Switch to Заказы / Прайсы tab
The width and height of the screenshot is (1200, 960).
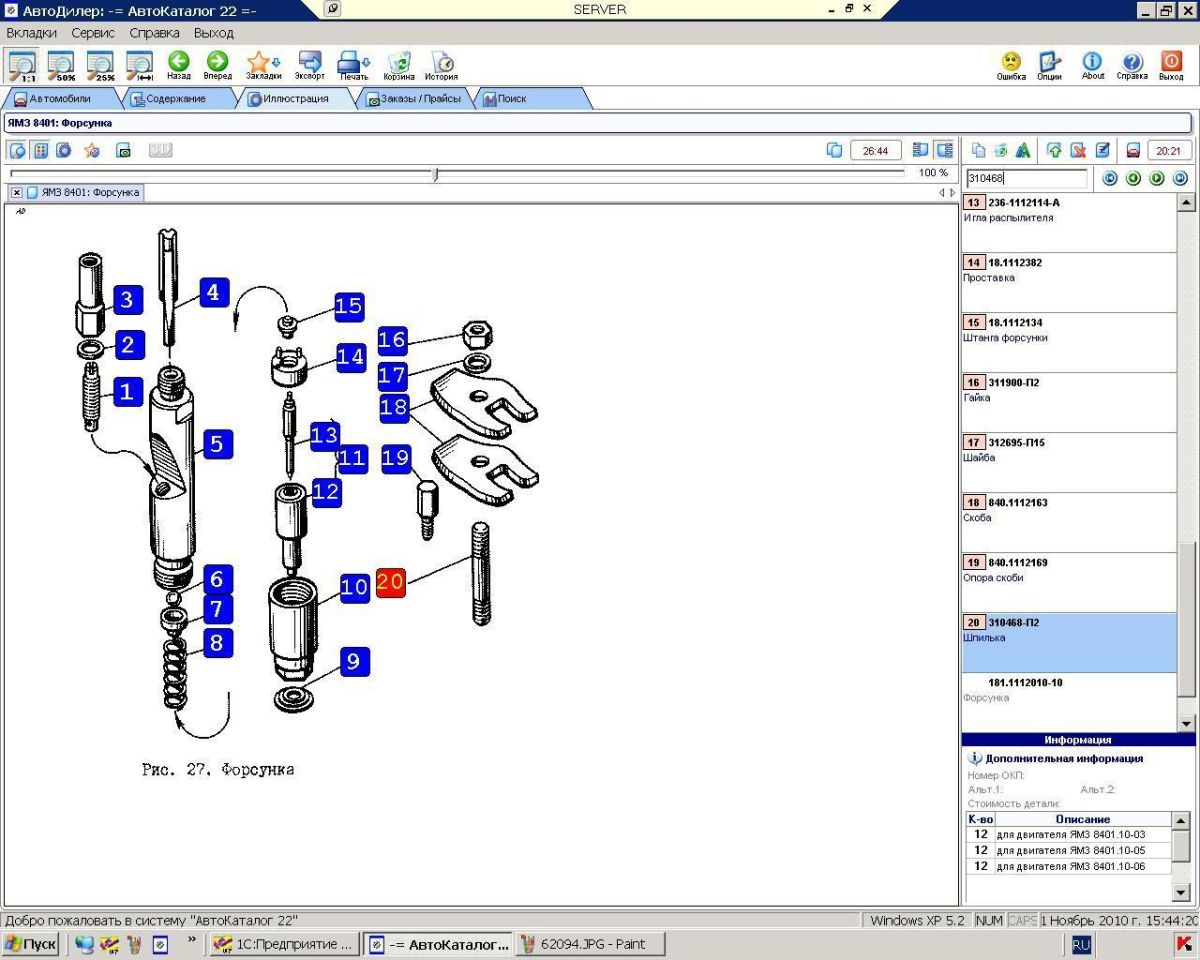pos(414,99)
